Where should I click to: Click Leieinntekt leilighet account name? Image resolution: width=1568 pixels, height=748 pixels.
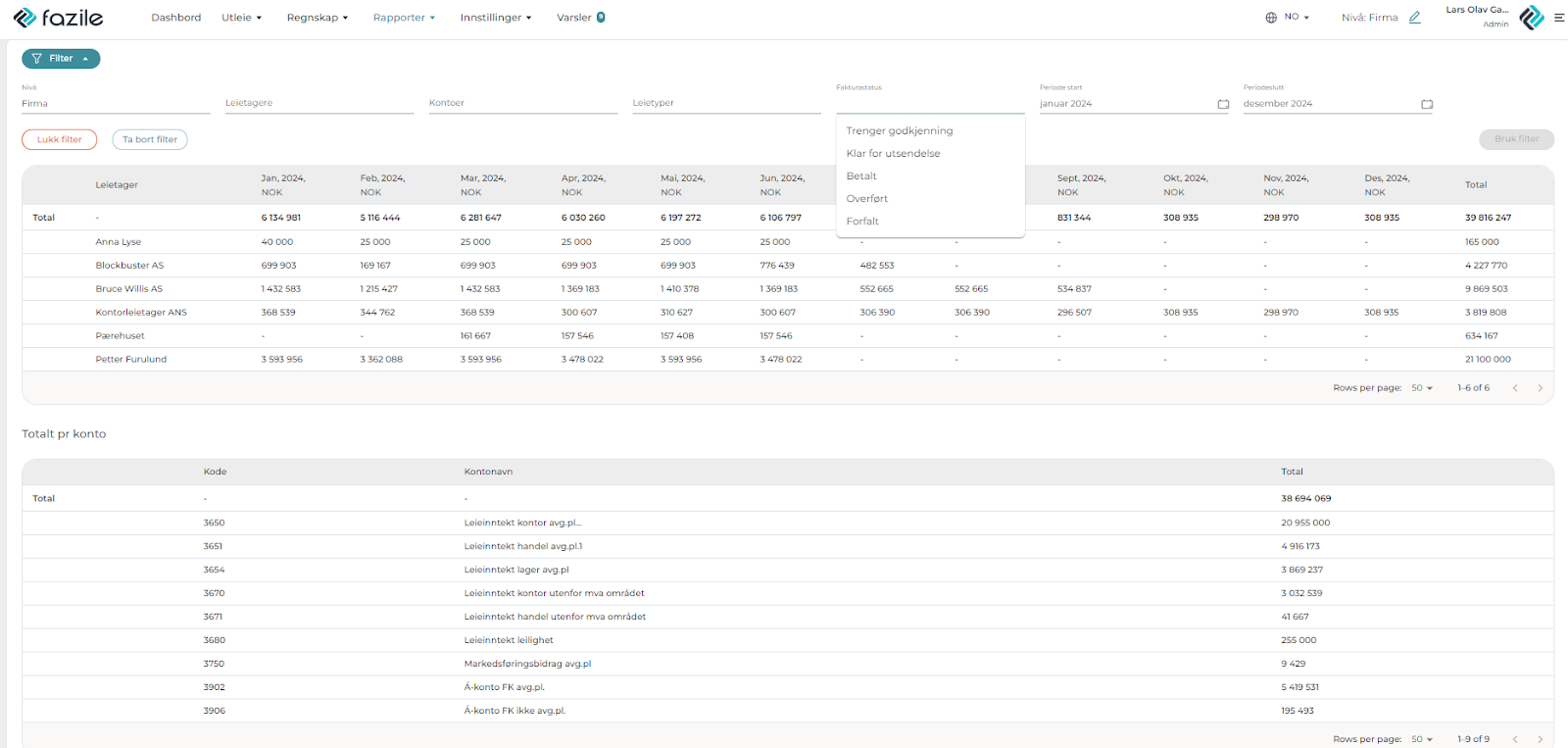[509, 640]
